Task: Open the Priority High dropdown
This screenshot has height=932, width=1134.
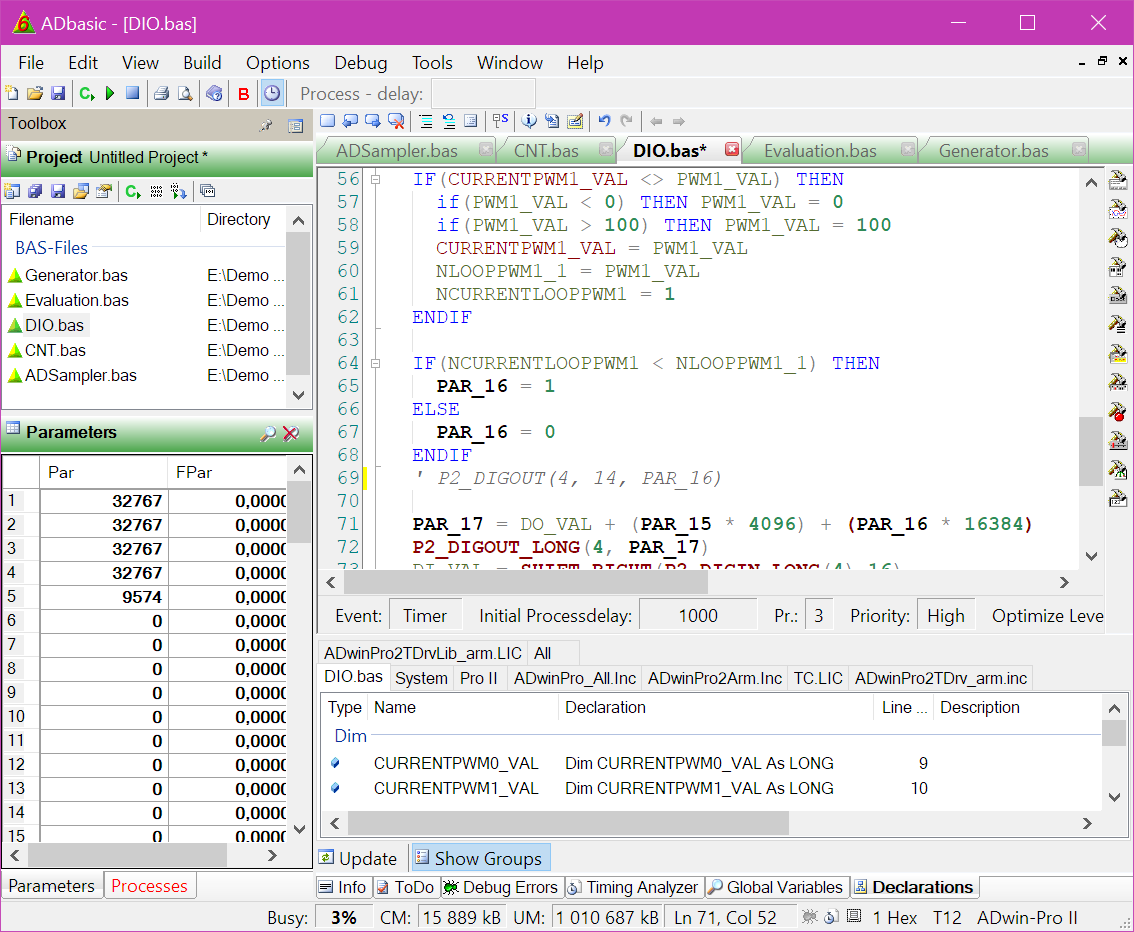Action: [x=945, y=616]
